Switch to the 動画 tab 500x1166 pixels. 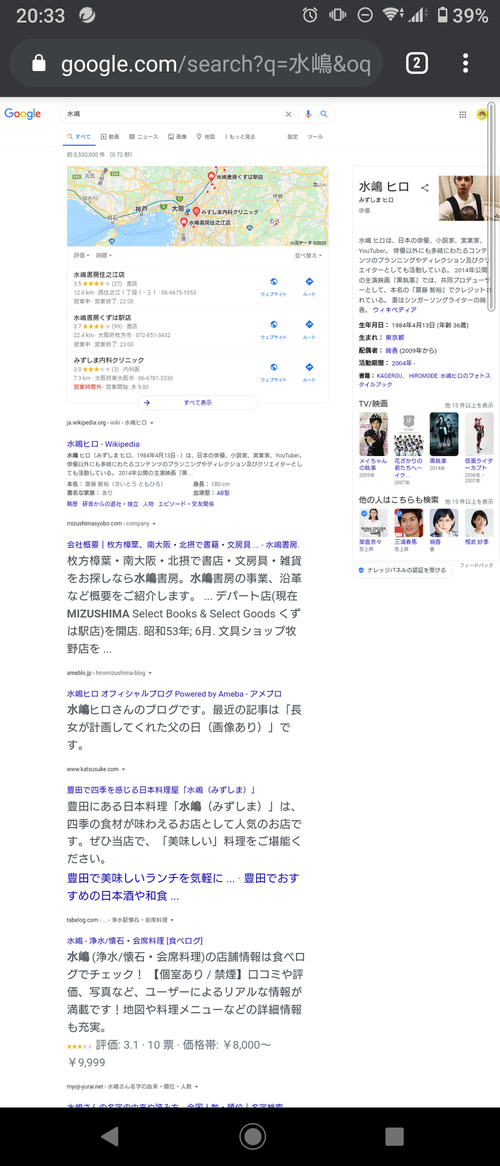(110, 137)
